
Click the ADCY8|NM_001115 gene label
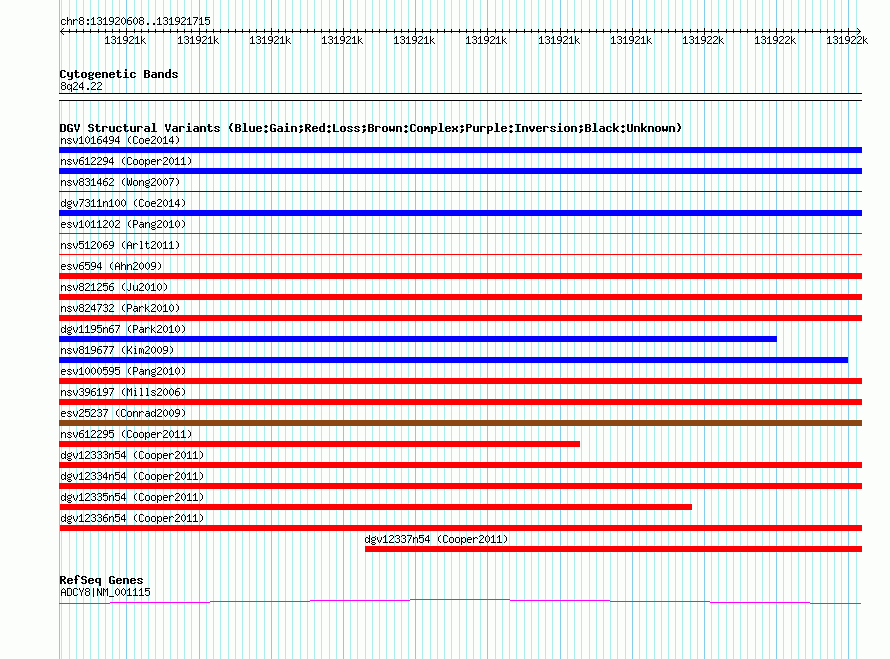coord(105,592)
